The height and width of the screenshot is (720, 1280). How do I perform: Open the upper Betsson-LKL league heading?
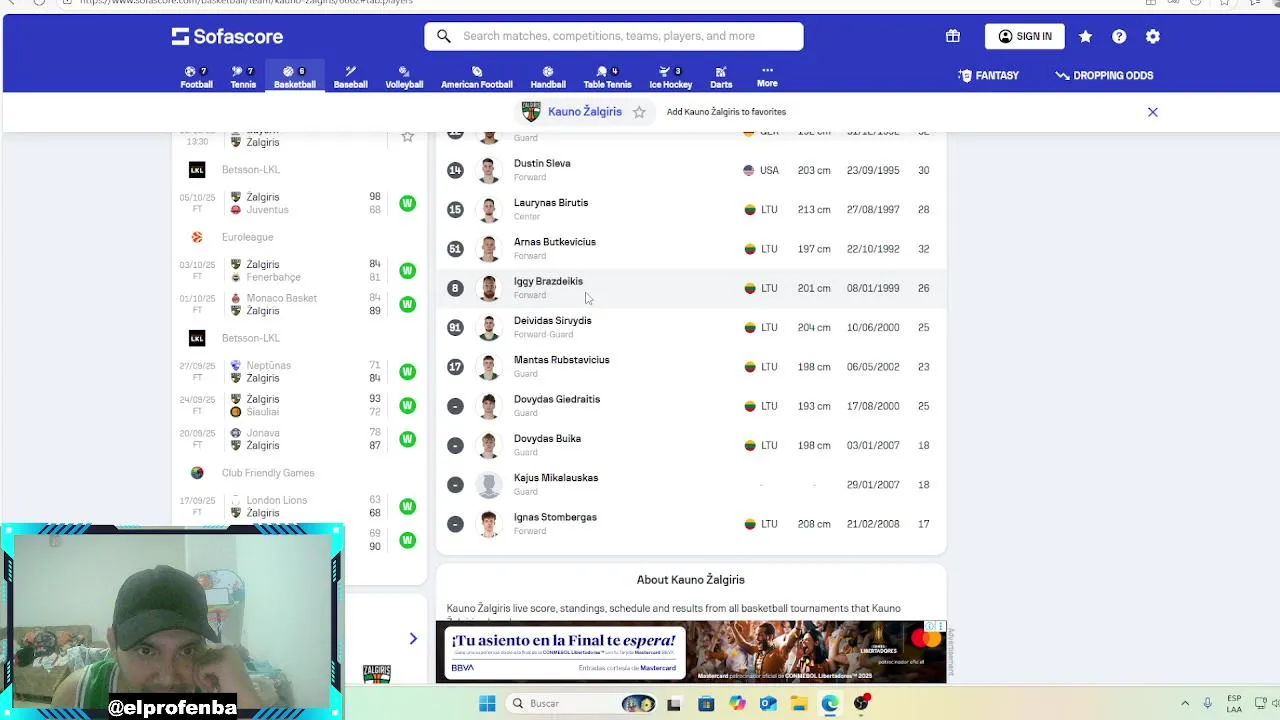(250, 170)
